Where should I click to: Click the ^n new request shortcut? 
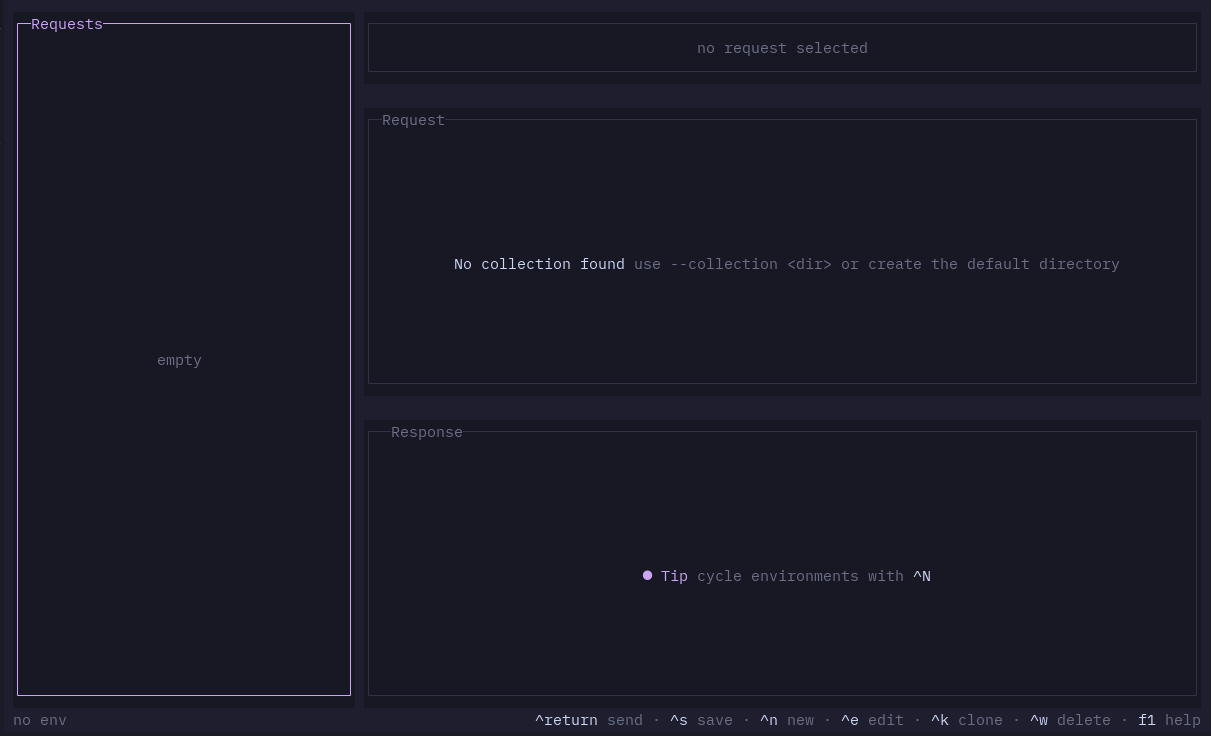point(787,720)
